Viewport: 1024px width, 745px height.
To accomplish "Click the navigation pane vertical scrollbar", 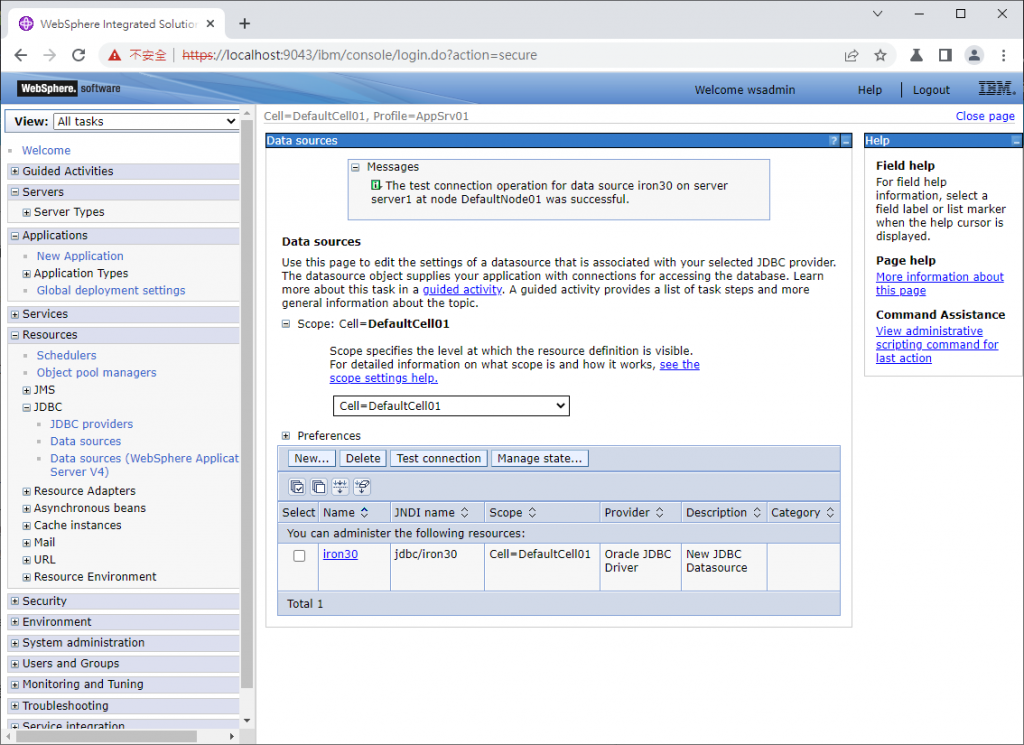I will pyautogui.click(x=247, y=403).
